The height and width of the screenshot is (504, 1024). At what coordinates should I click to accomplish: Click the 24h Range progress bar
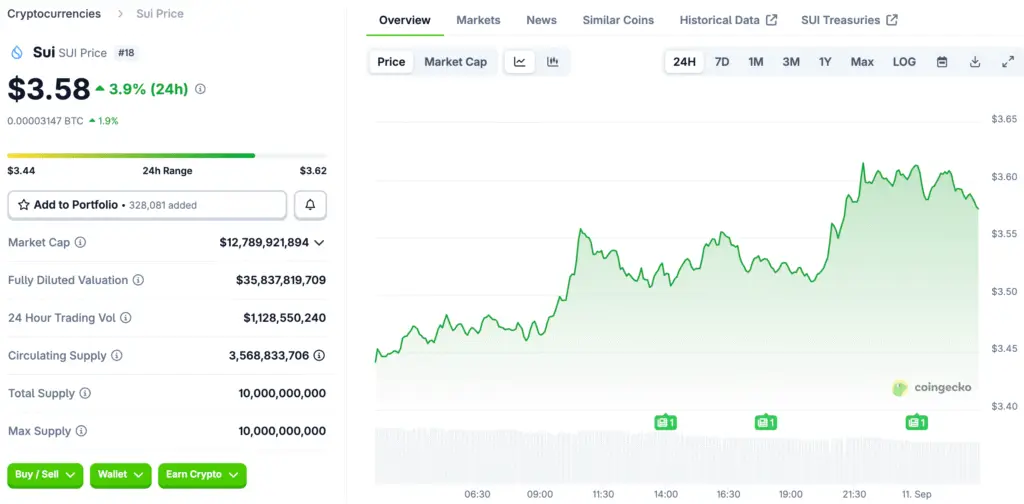point(167,155)
